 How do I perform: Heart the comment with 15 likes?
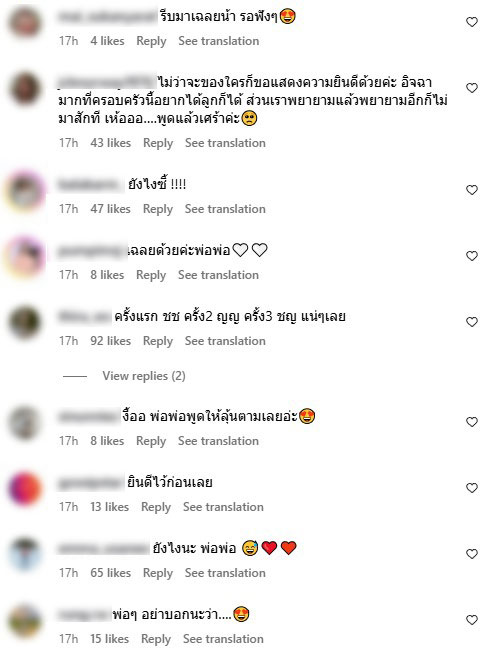(472, 620)
